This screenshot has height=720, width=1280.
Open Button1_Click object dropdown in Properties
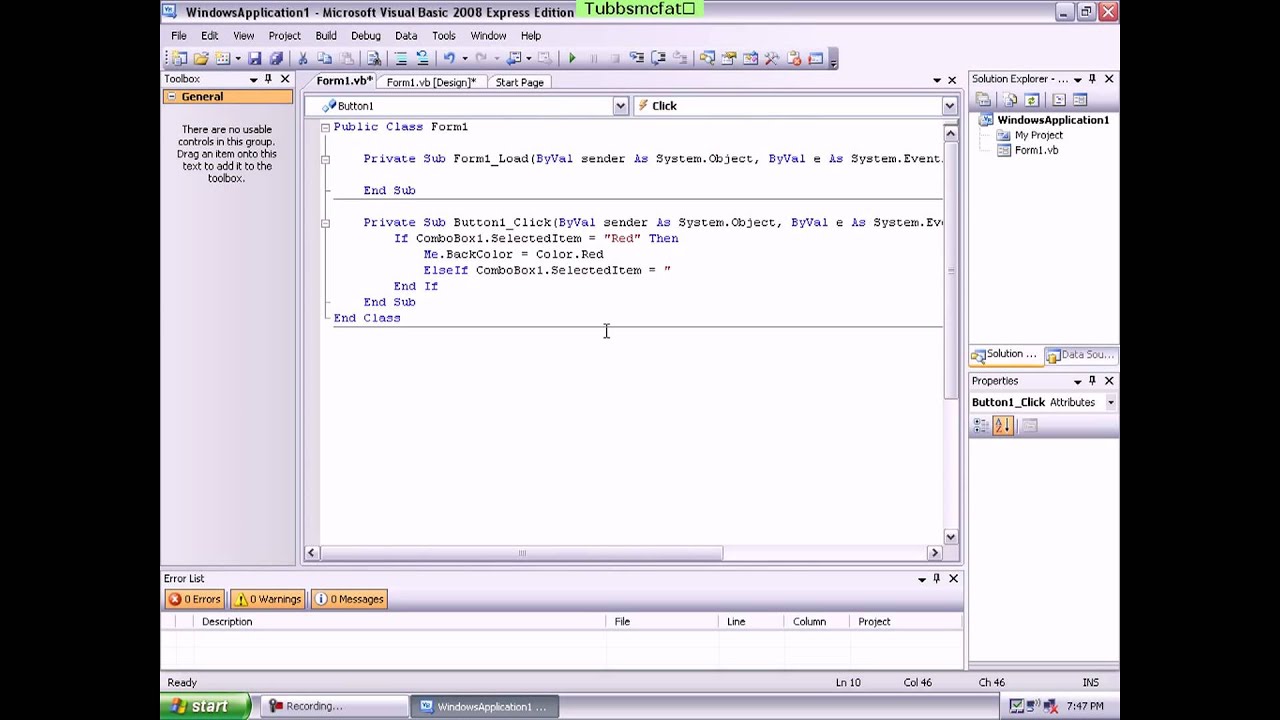coord(1110,403)
